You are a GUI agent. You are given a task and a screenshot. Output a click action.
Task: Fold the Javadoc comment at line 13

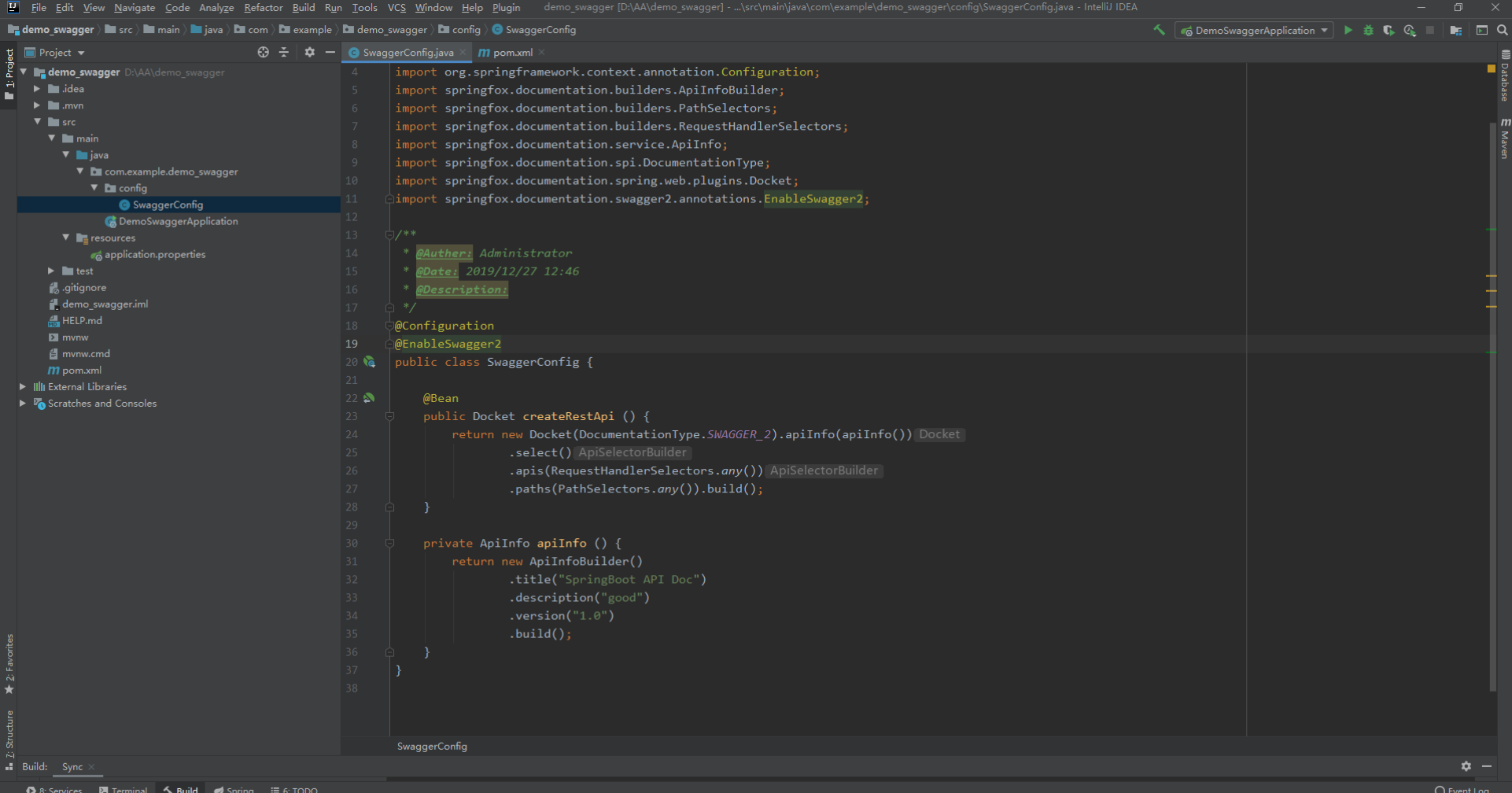(389, 234)
